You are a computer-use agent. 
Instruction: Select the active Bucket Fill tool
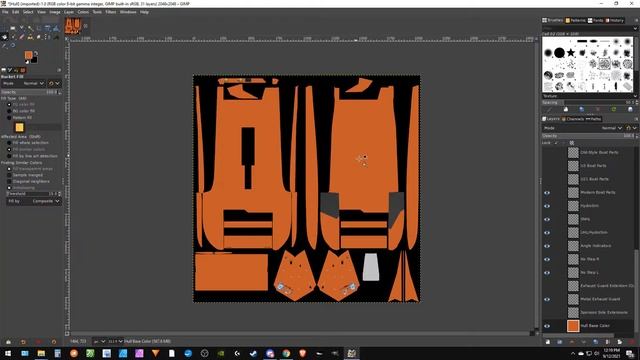click(4, 37)
